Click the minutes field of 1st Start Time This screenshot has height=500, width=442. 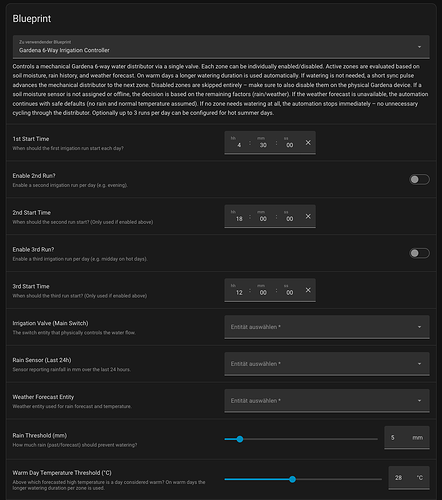pyautogui.click(x=263, y=143)
